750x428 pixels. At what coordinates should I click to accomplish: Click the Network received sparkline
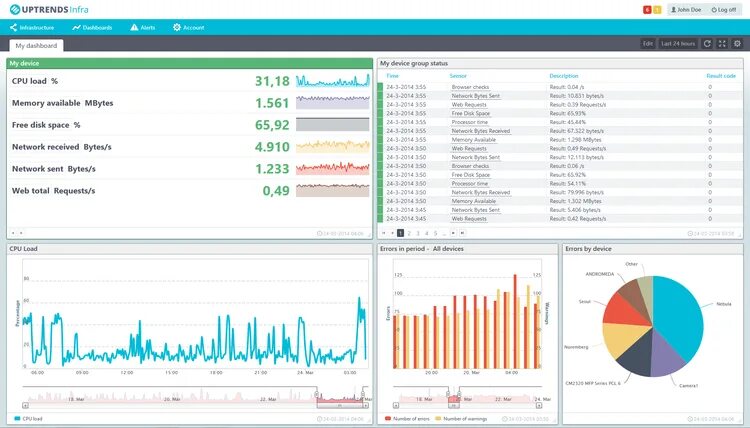[x=332, y=146]
